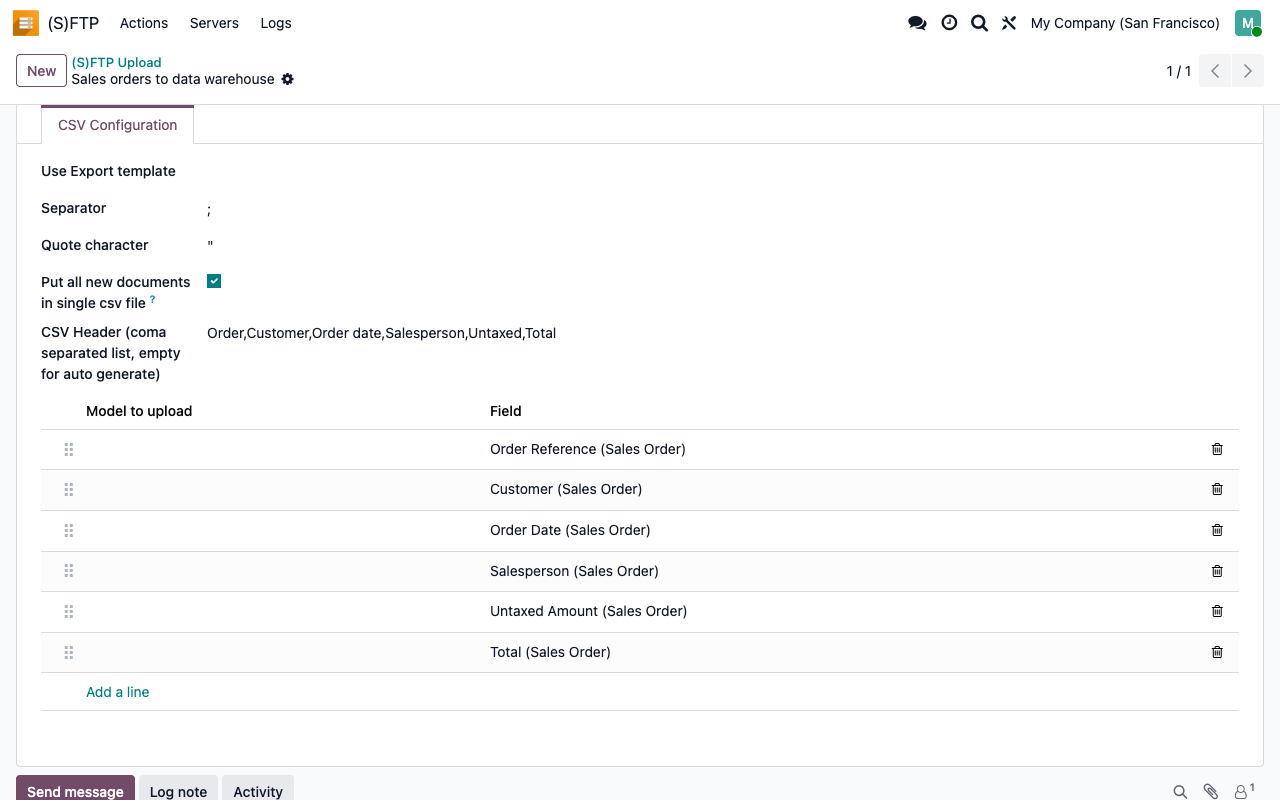Image resolution: width=1280 pixels, height=800 pixels.
Task: Click Send message button
Action: tap(75, 790)
